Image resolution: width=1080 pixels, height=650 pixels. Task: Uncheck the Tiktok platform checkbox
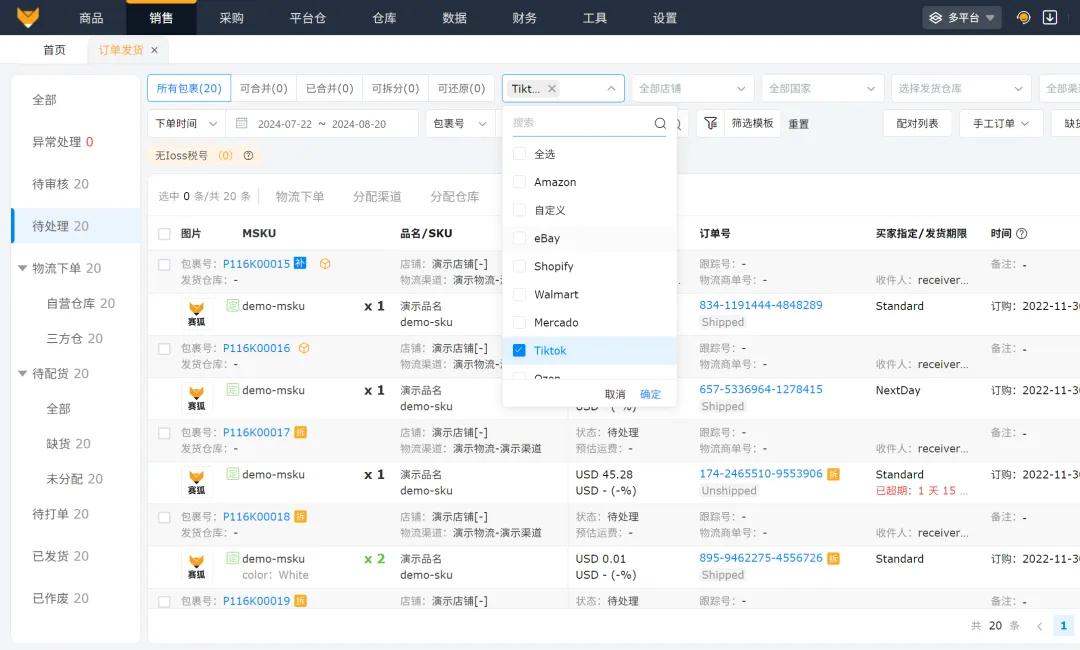pyautogui.click(x=519, y=350)
